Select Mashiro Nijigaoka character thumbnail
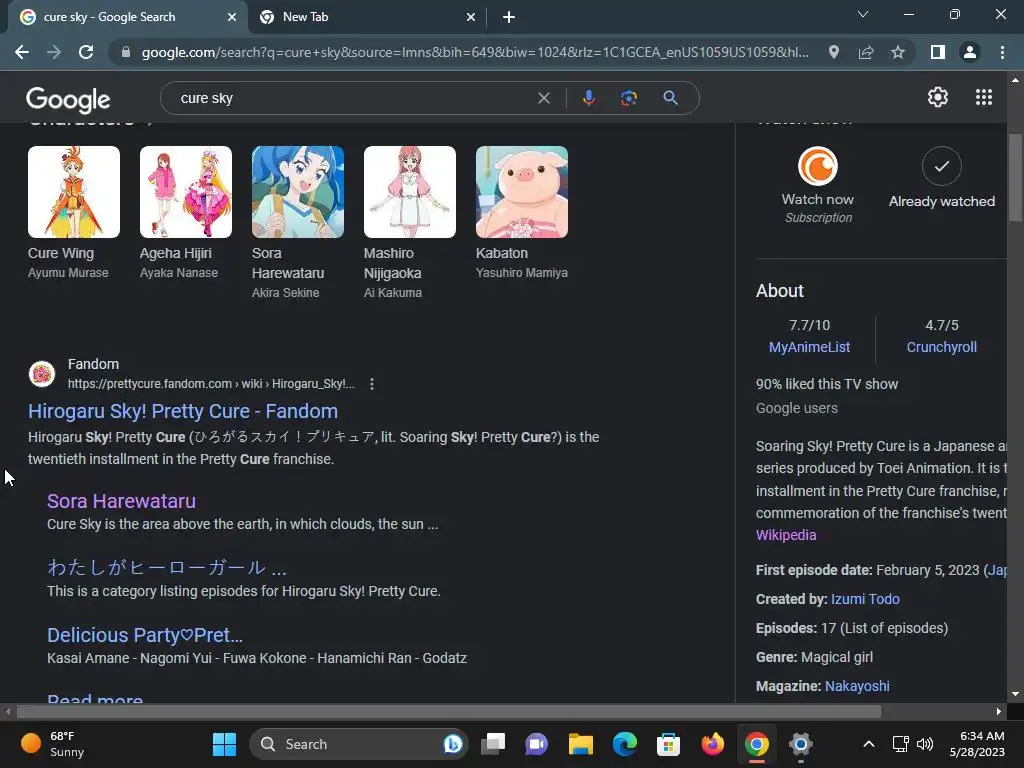Image resolution: width=1024 pixels, height=768 pixels. (x=410, y=192)
